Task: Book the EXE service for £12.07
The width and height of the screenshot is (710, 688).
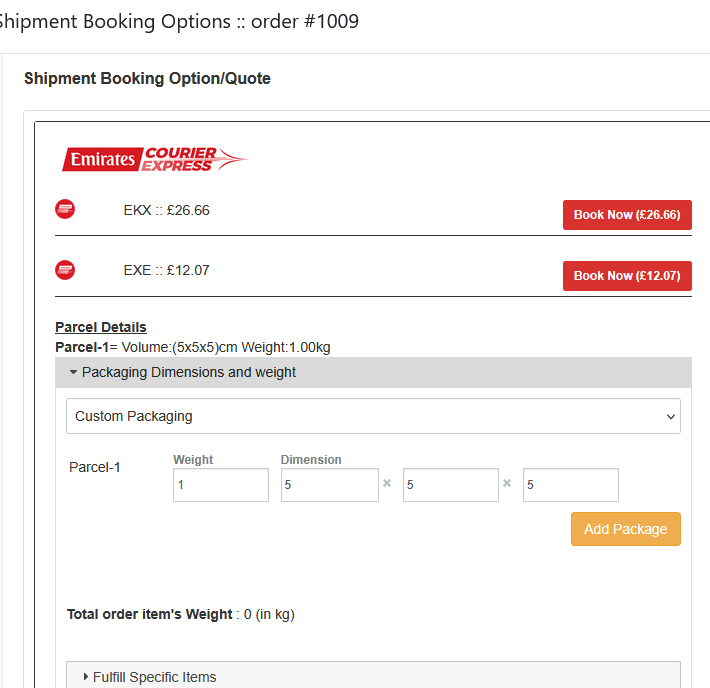Action: coord(627,276)
